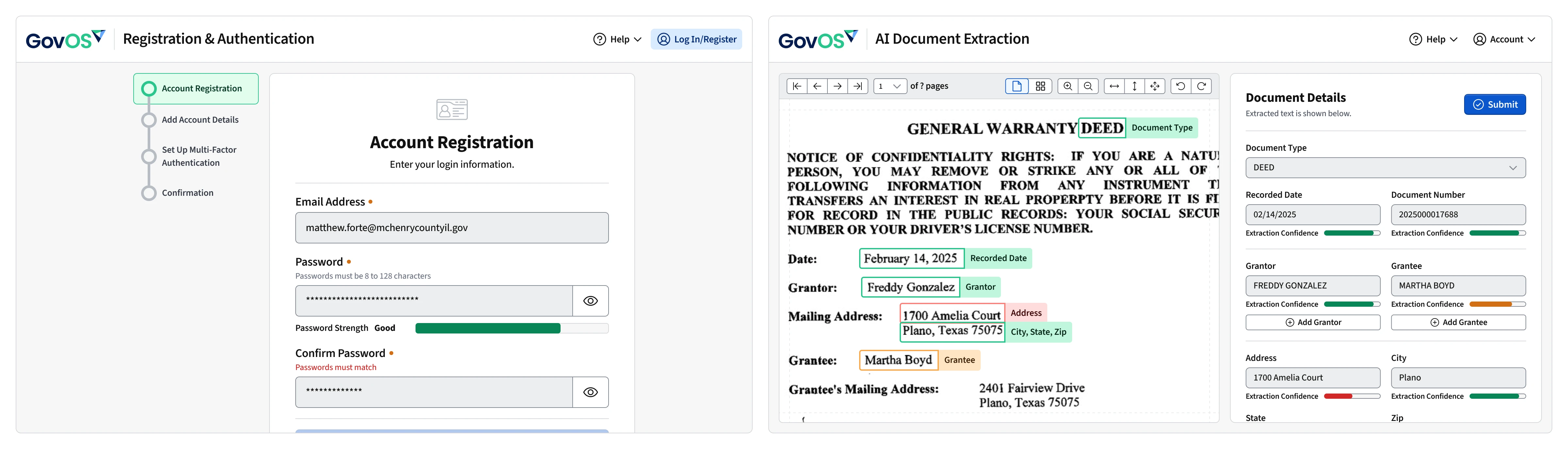Expand the Document Type DEED dropdown

pos(1385,168)
